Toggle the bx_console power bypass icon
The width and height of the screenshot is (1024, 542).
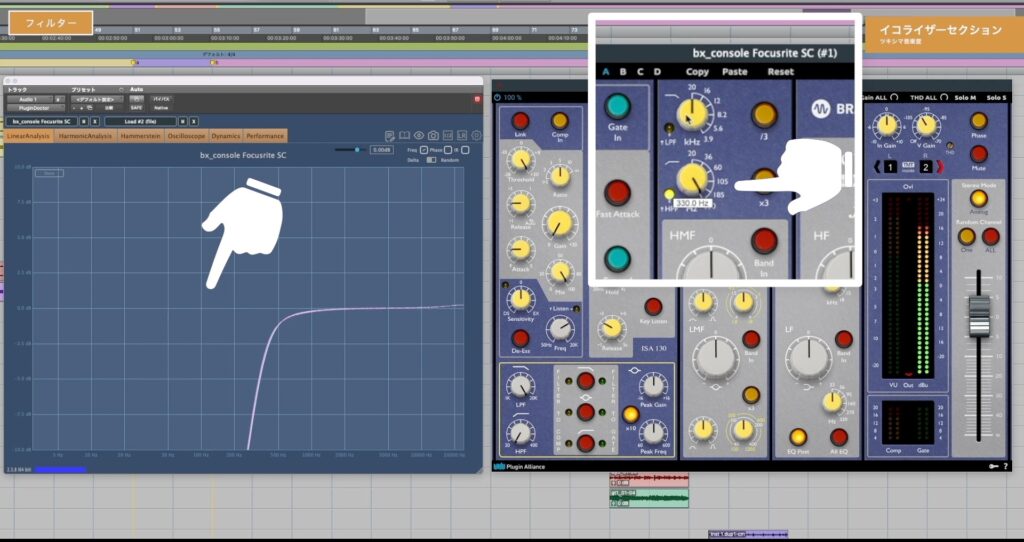[x=498, y=97]
